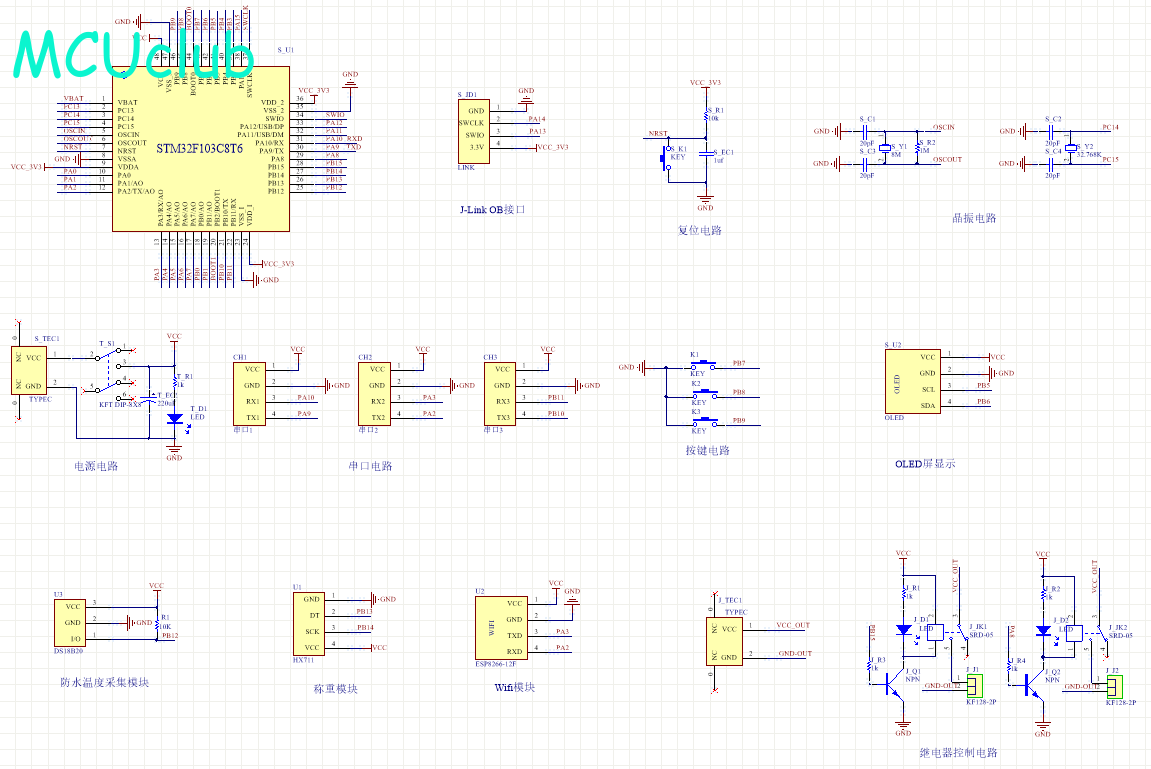Click the K1 KEY push button
1151x769 pixels.
[705, 364]
